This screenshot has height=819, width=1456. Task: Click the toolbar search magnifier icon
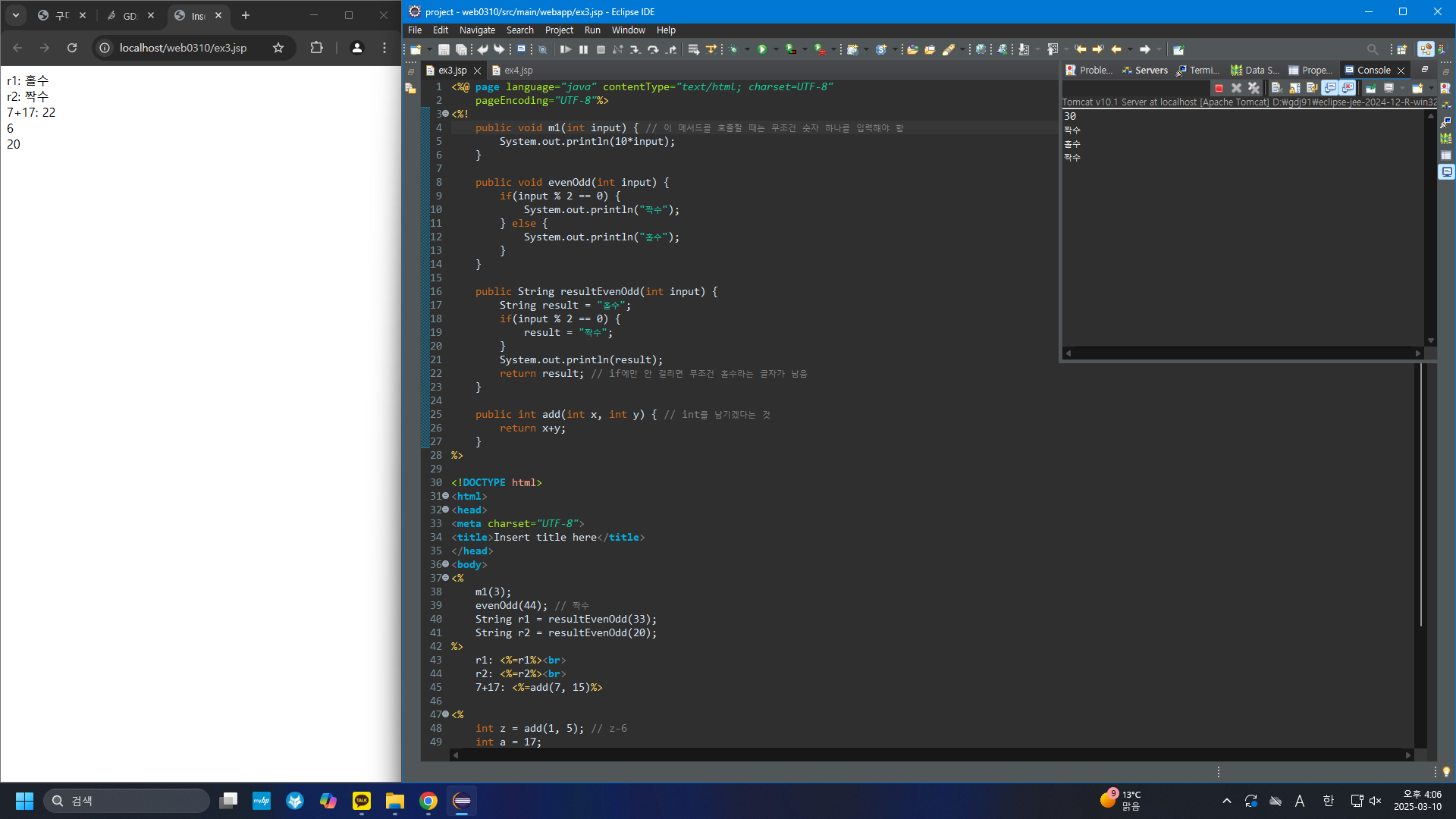(1372, 49)
